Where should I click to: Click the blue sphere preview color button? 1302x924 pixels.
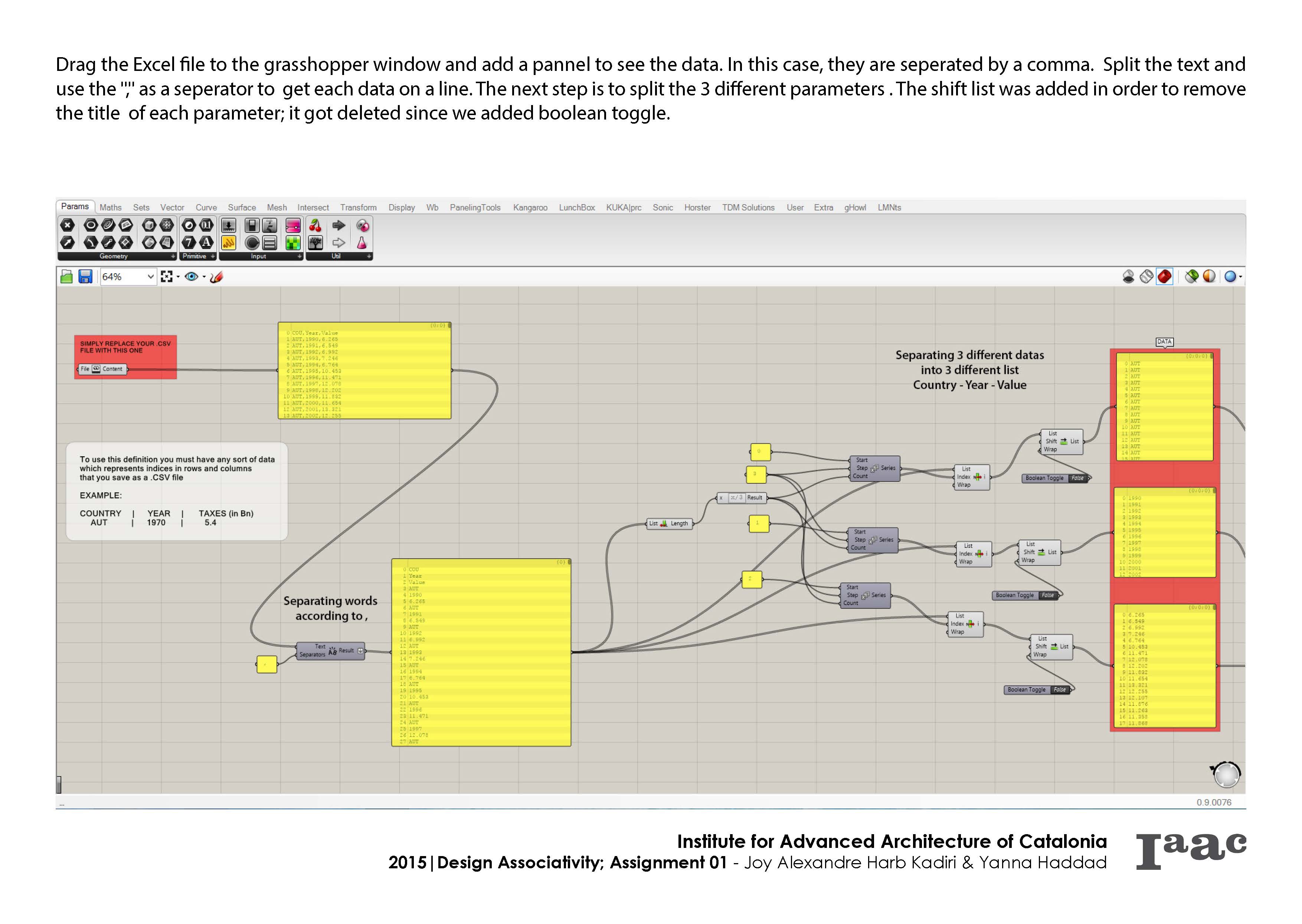tap(1230, 277)
